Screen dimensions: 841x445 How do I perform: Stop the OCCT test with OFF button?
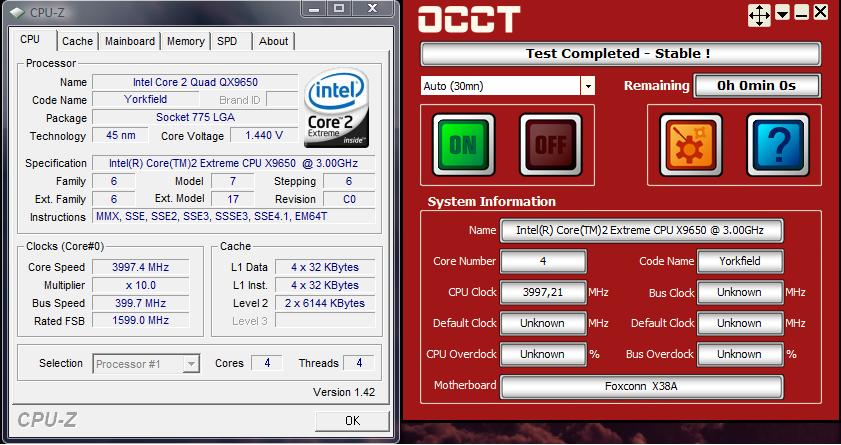551,145
